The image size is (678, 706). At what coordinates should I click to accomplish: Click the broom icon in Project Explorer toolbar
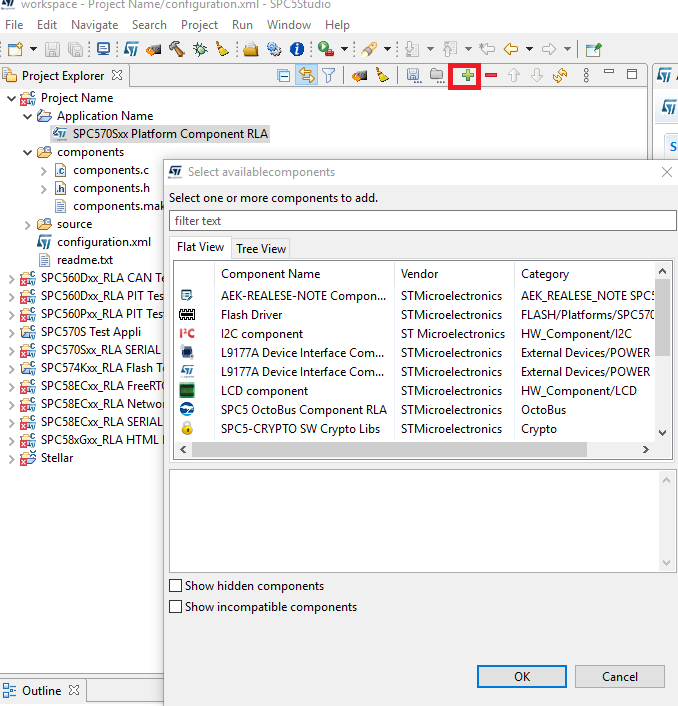pos(382,76)
